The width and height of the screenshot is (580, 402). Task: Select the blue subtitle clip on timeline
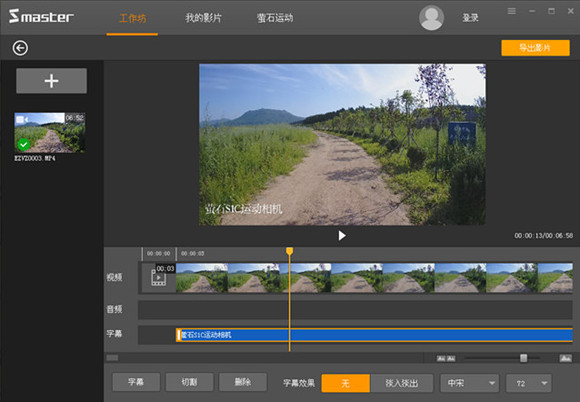point(374,335)
